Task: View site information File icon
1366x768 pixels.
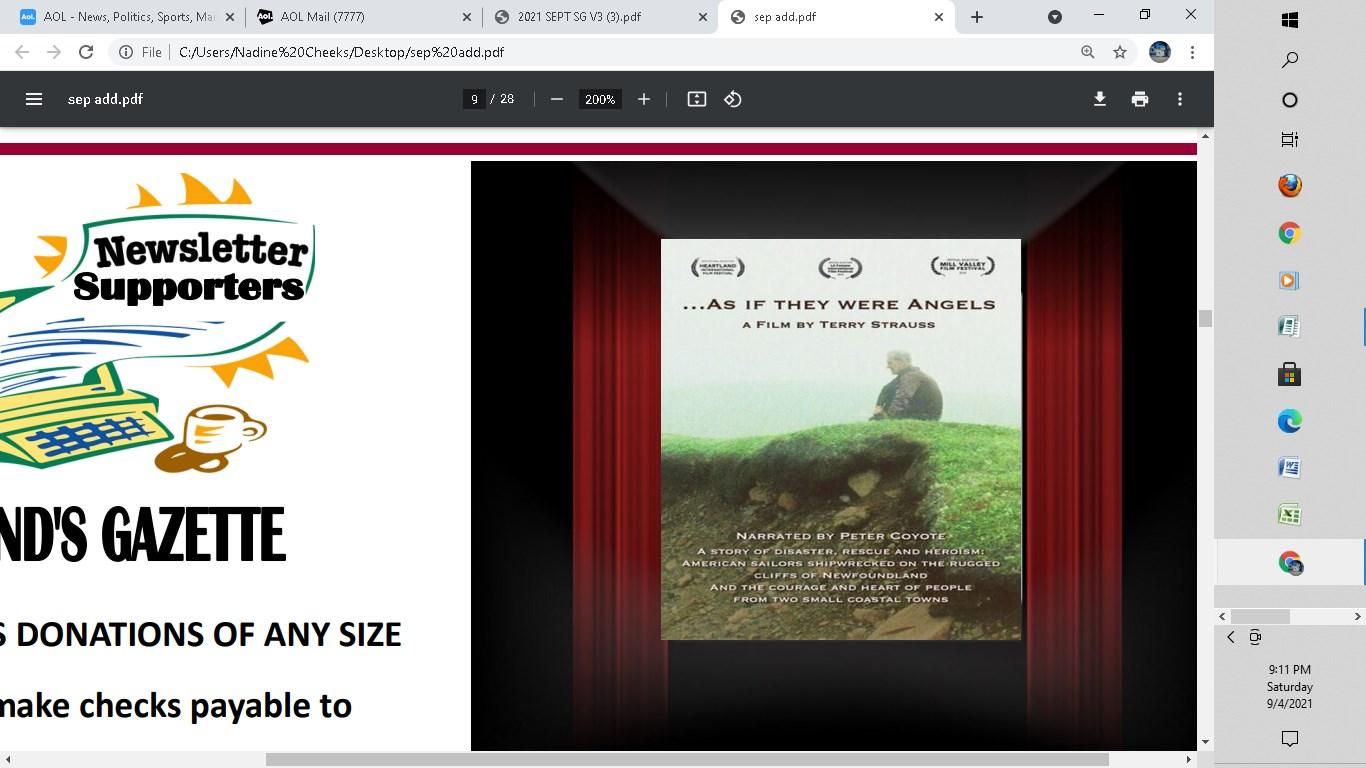Action: pos(139,52)
